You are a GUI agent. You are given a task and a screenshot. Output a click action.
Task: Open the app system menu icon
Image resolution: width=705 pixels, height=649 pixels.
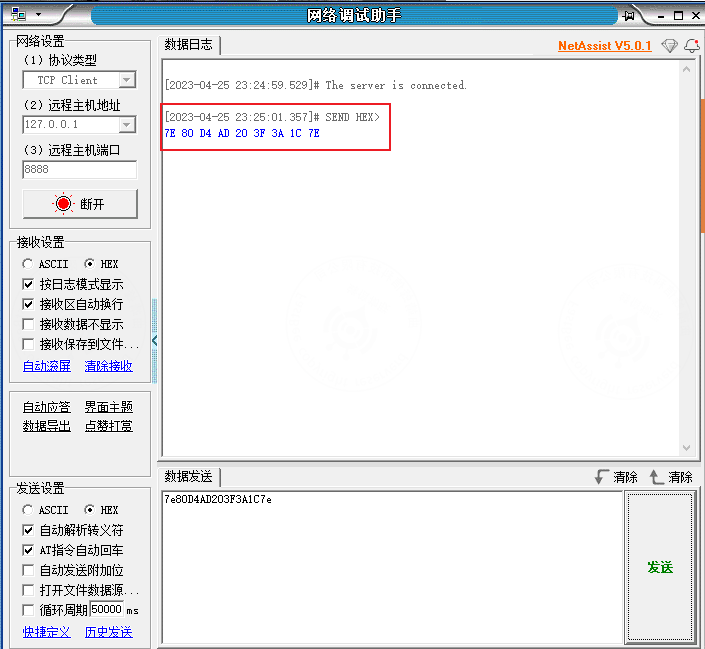coord(18,14)
